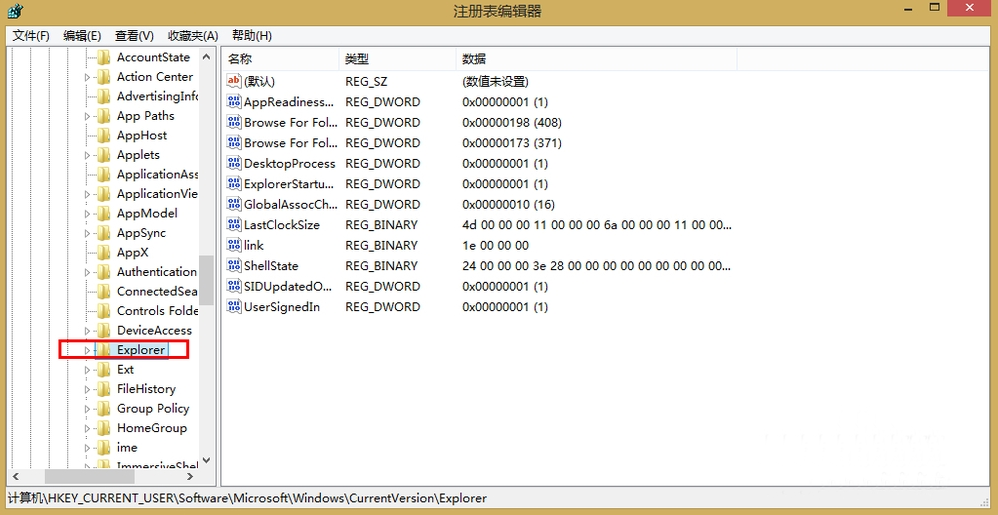
Task: Click the DesktopProcess DWORD icon
Action: 234,163
